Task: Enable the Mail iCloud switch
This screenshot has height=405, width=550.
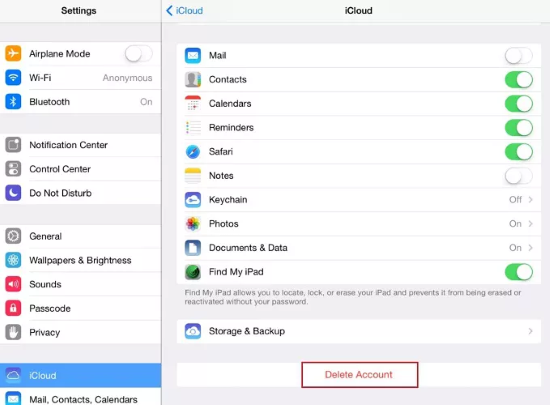Action: point(519,56)
